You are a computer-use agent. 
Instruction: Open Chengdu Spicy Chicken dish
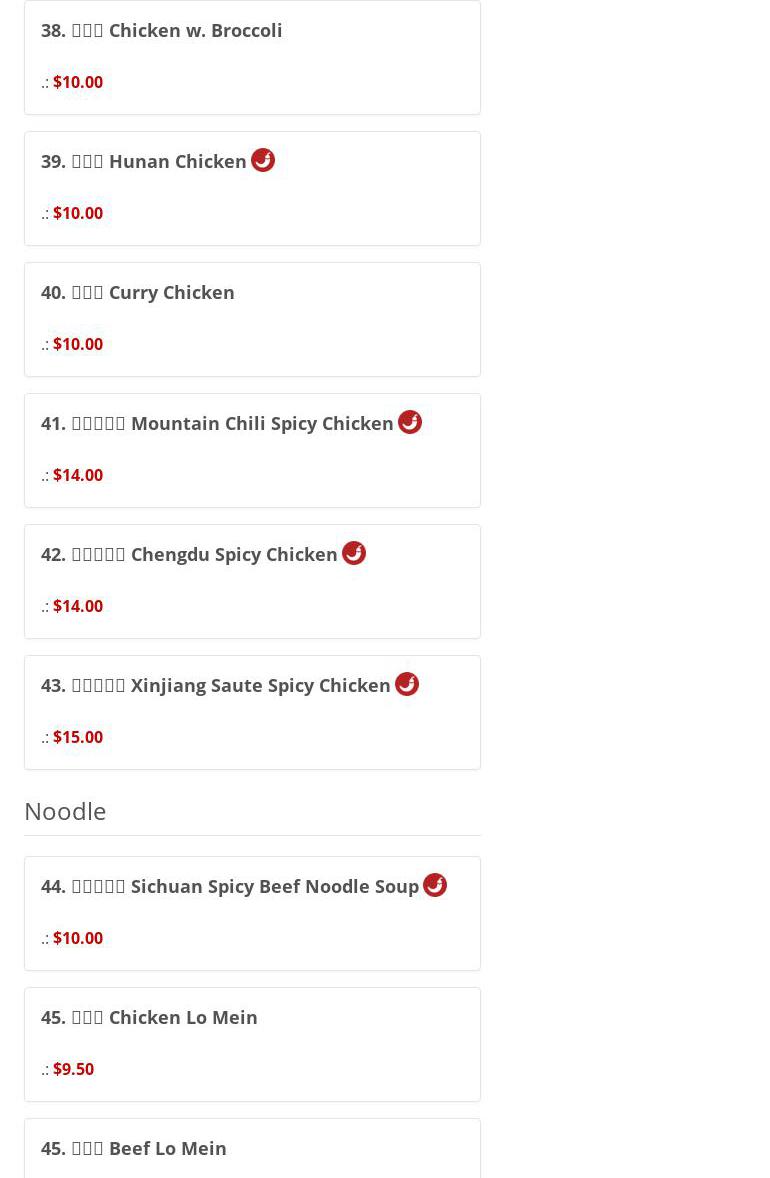[x=189, y=554]
